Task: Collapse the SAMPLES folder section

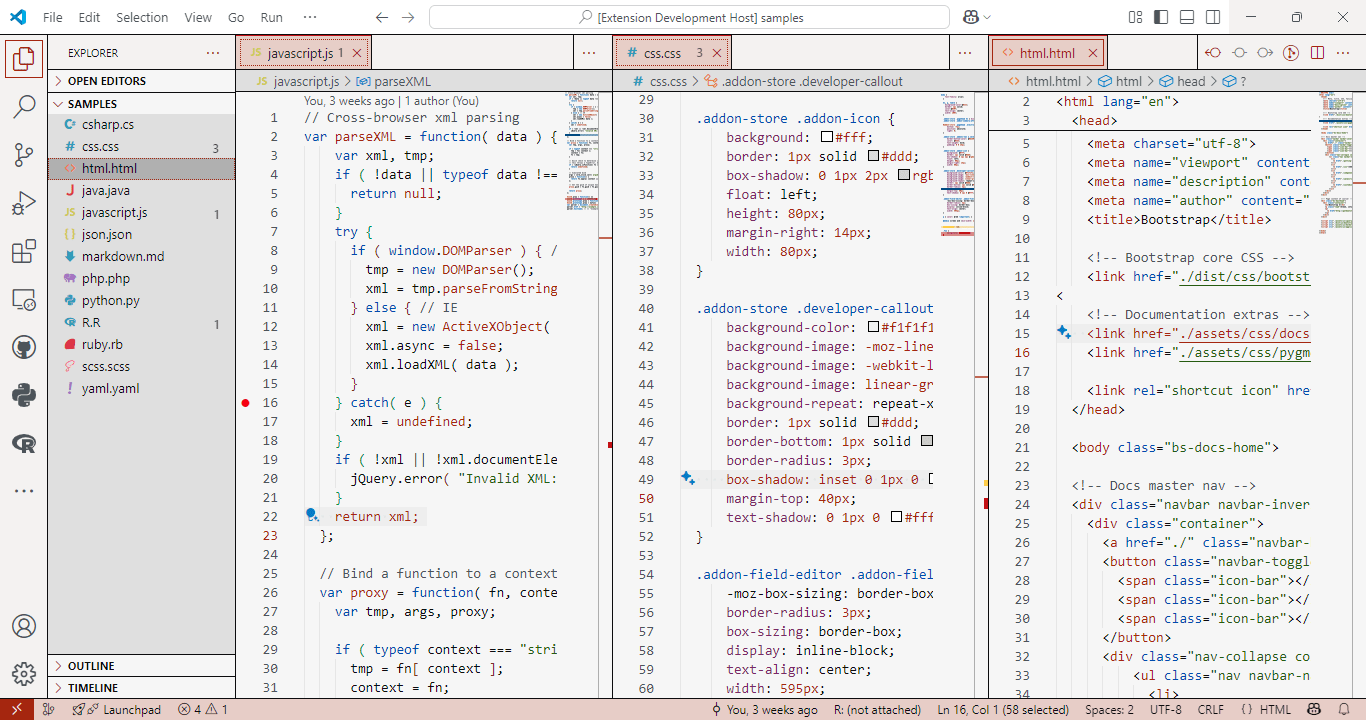Action: pos(141,104)
